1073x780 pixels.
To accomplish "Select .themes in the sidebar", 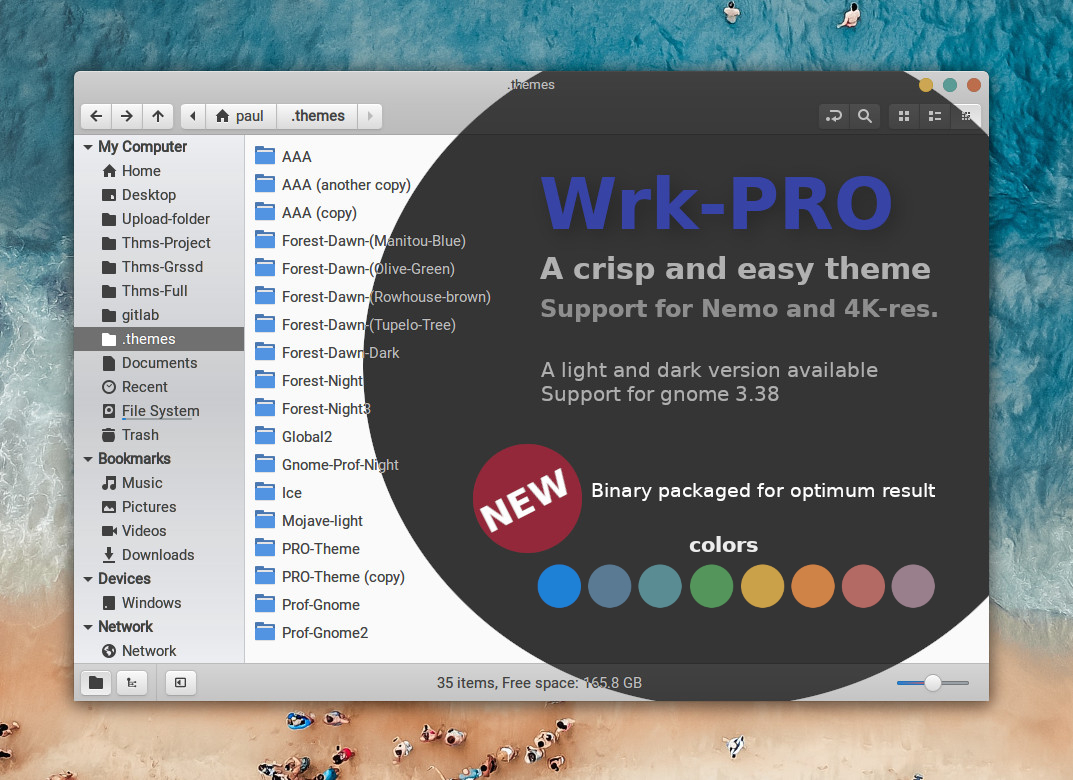I will click(x=159, y=339).
